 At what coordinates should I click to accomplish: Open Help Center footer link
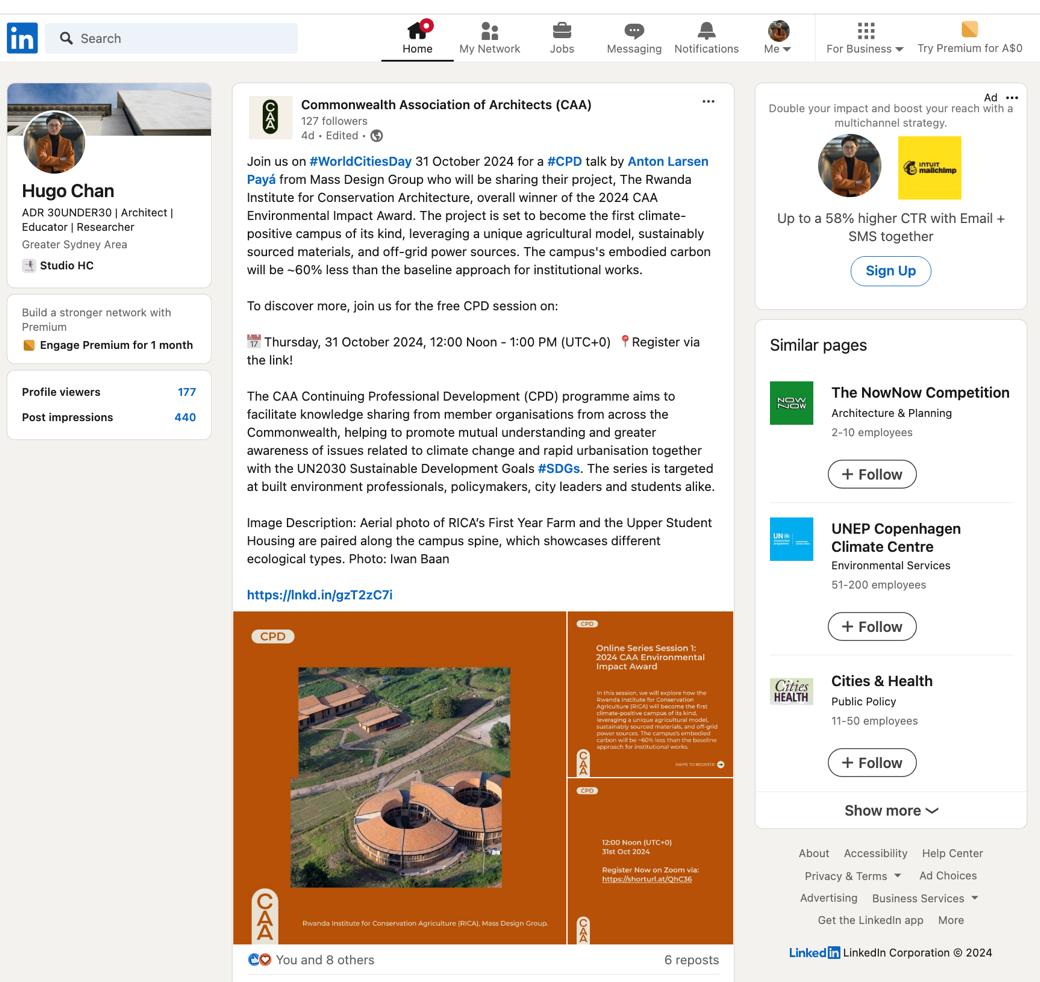952,853
